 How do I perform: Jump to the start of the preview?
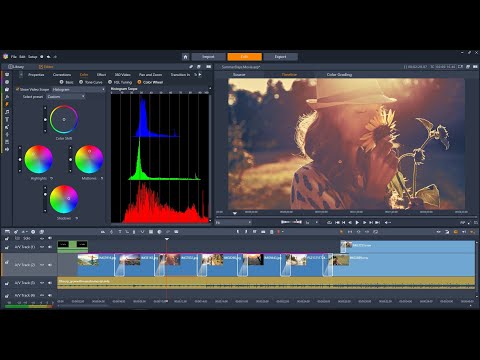pyautogui.click(x=337, y=222)
